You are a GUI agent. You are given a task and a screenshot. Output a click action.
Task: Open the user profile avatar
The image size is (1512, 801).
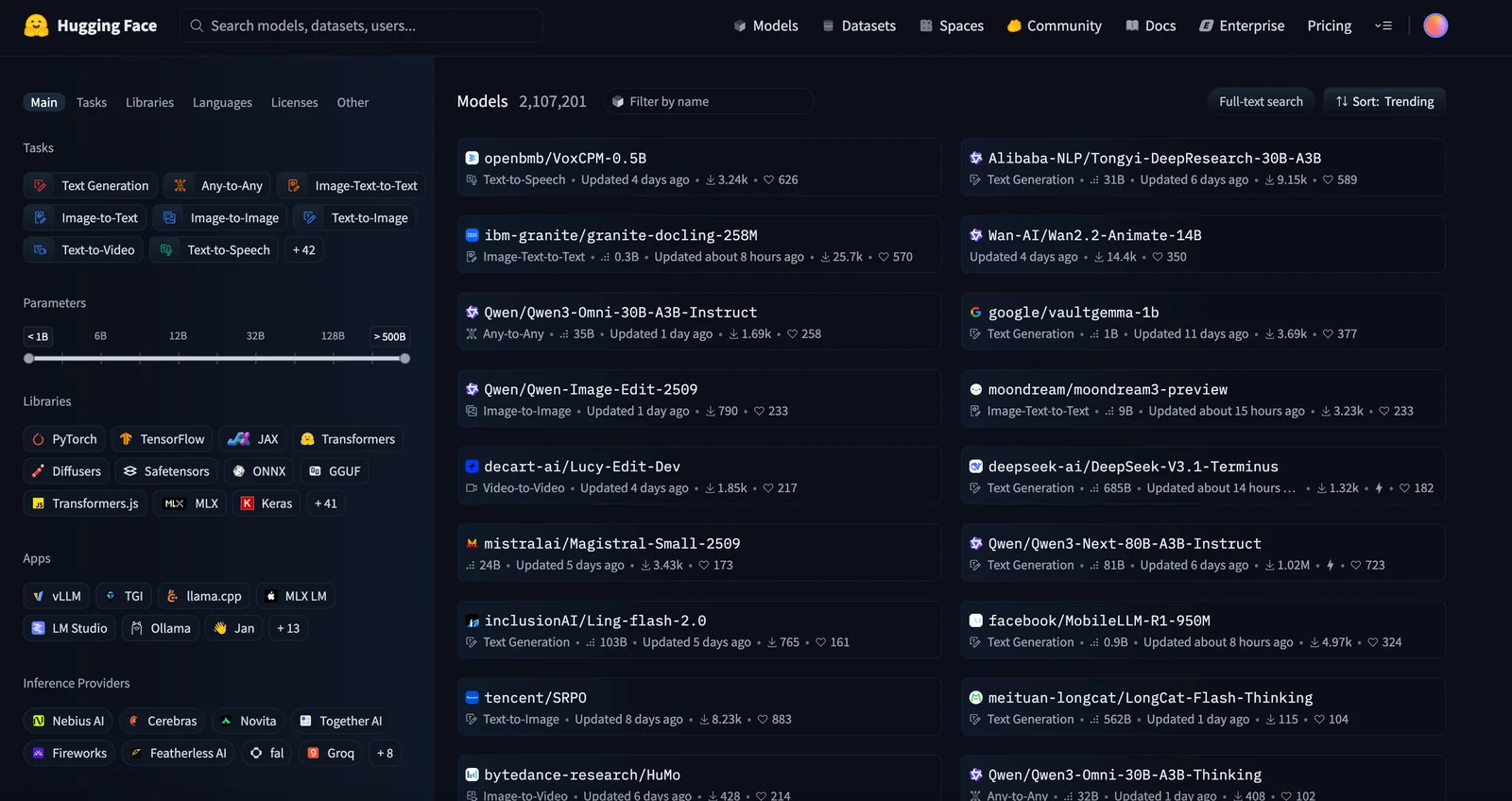point(1435,26)
